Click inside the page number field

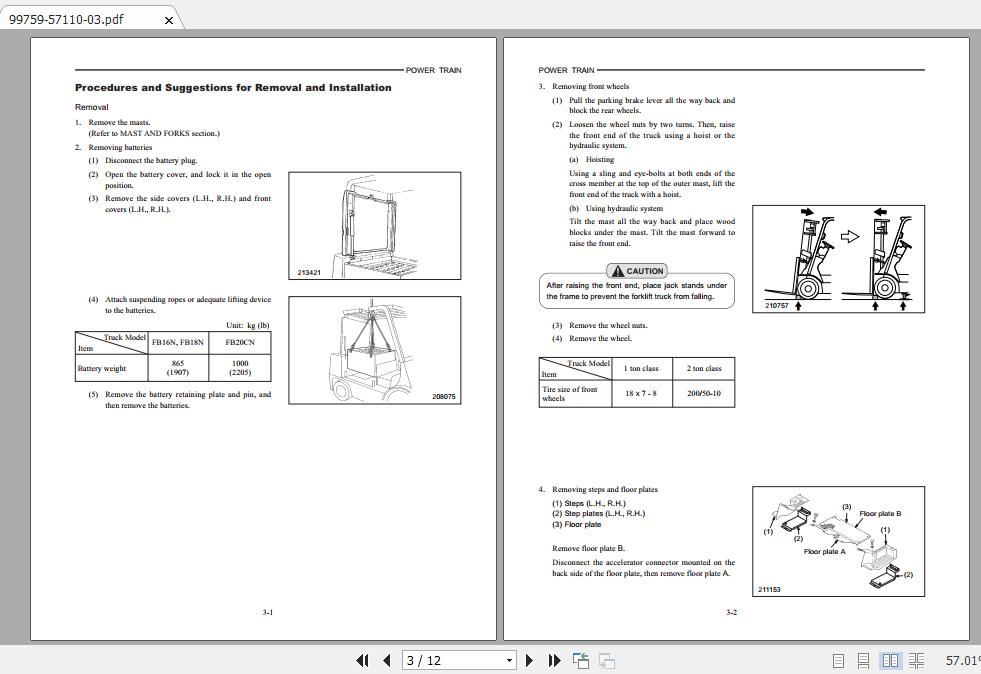pos(440,661)
